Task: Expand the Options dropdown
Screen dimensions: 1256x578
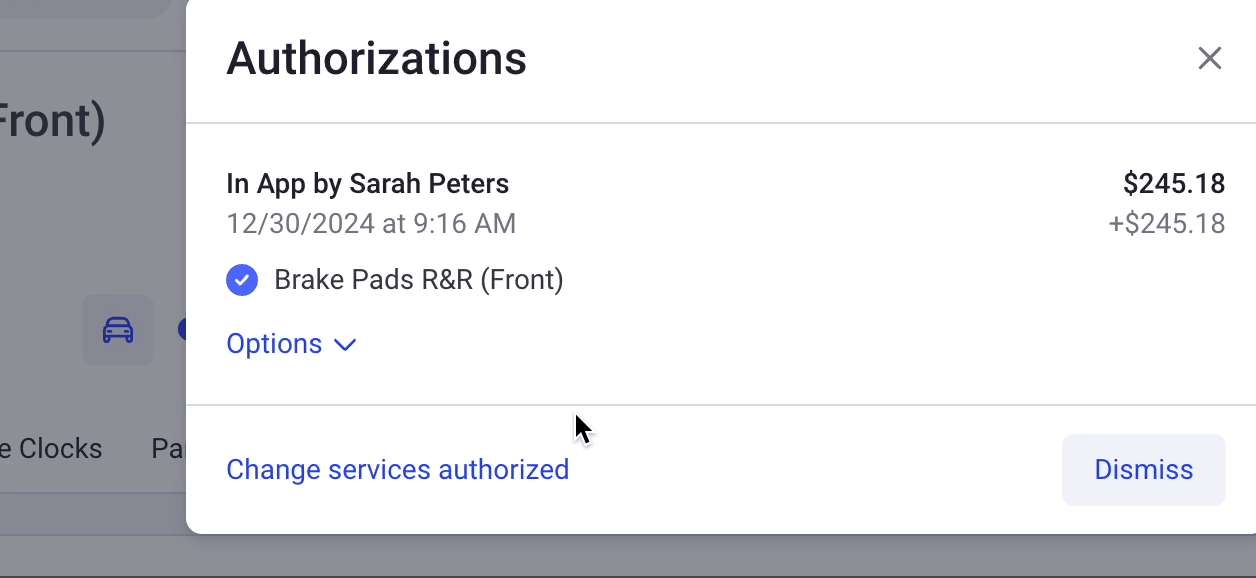Action: pos(291,344)
